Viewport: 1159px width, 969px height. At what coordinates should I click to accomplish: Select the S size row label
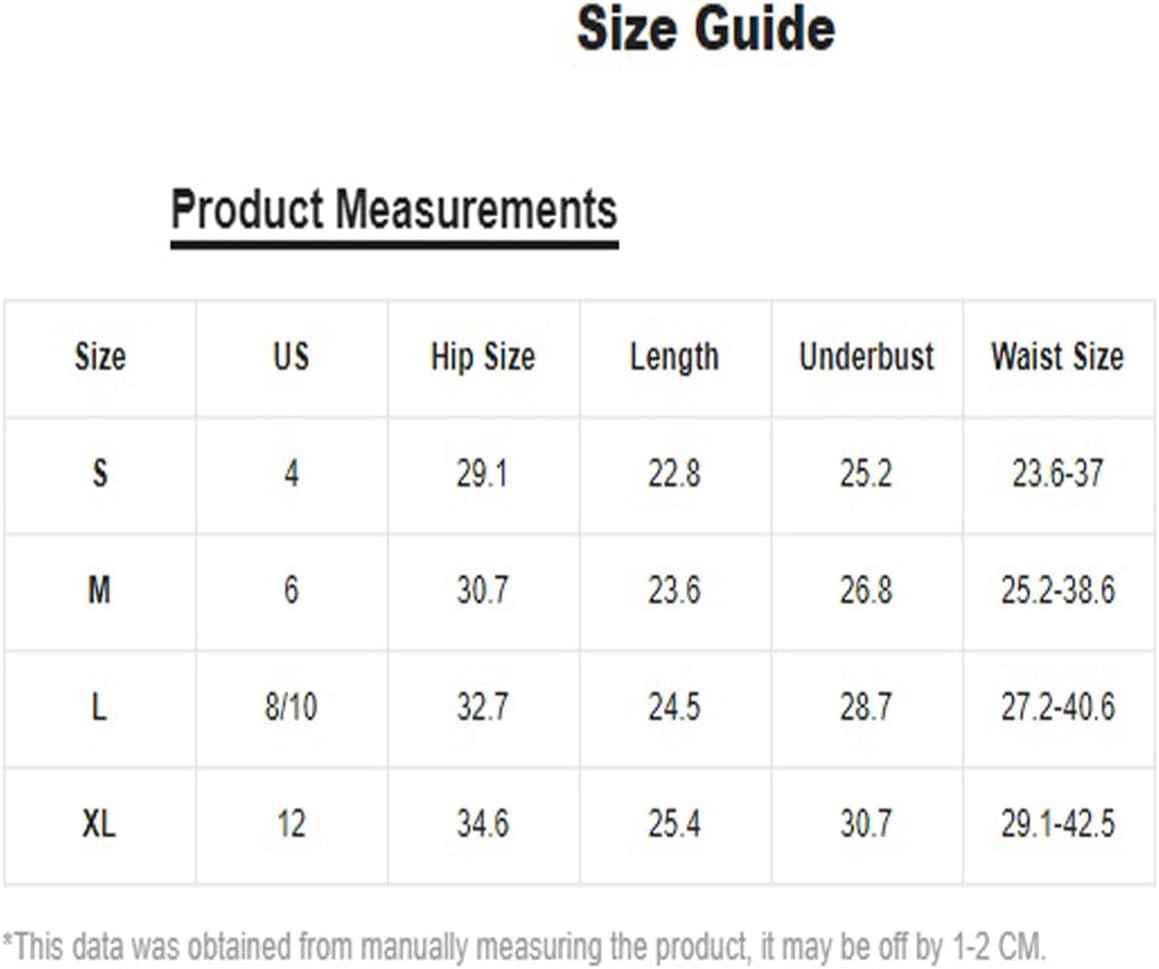point(100,473)
